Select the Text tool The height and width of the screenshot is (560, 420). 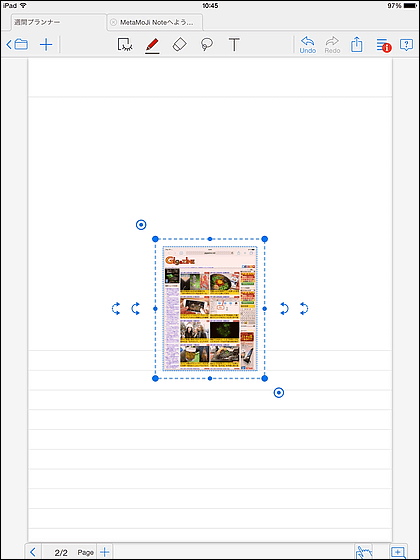(x=234, y=45)
